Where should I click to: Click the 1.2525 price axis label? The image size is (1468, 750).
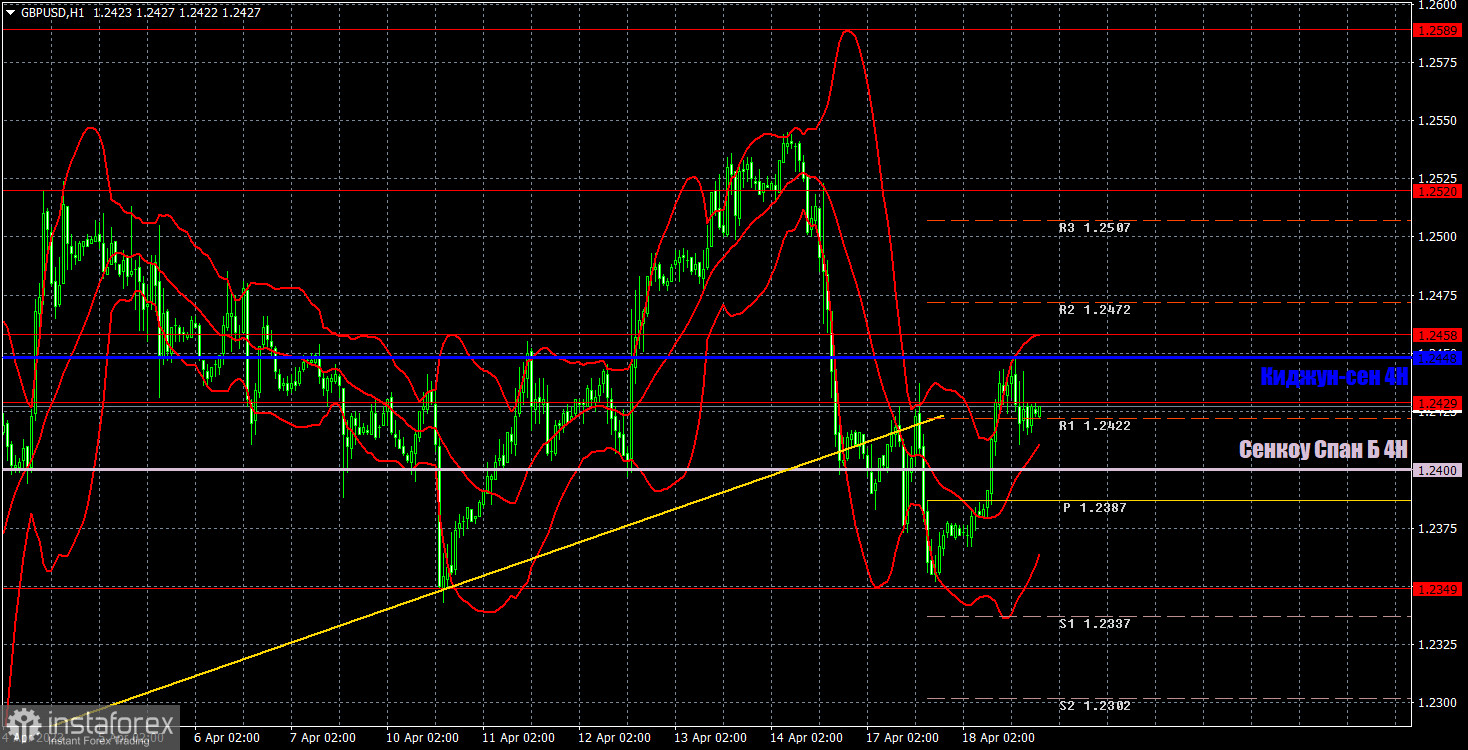coord(1438,178)
